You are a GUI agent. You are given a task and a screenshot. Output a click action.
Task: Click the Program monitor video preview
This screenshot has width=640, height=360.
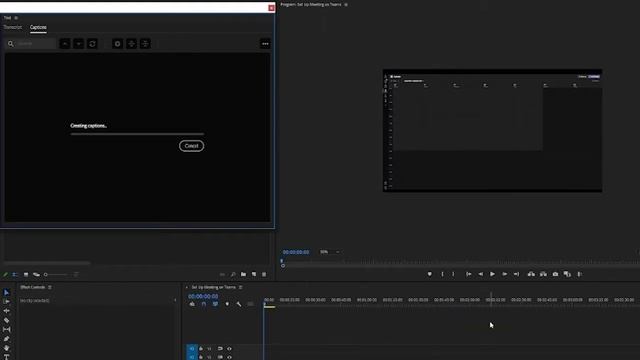coord(492,131)
